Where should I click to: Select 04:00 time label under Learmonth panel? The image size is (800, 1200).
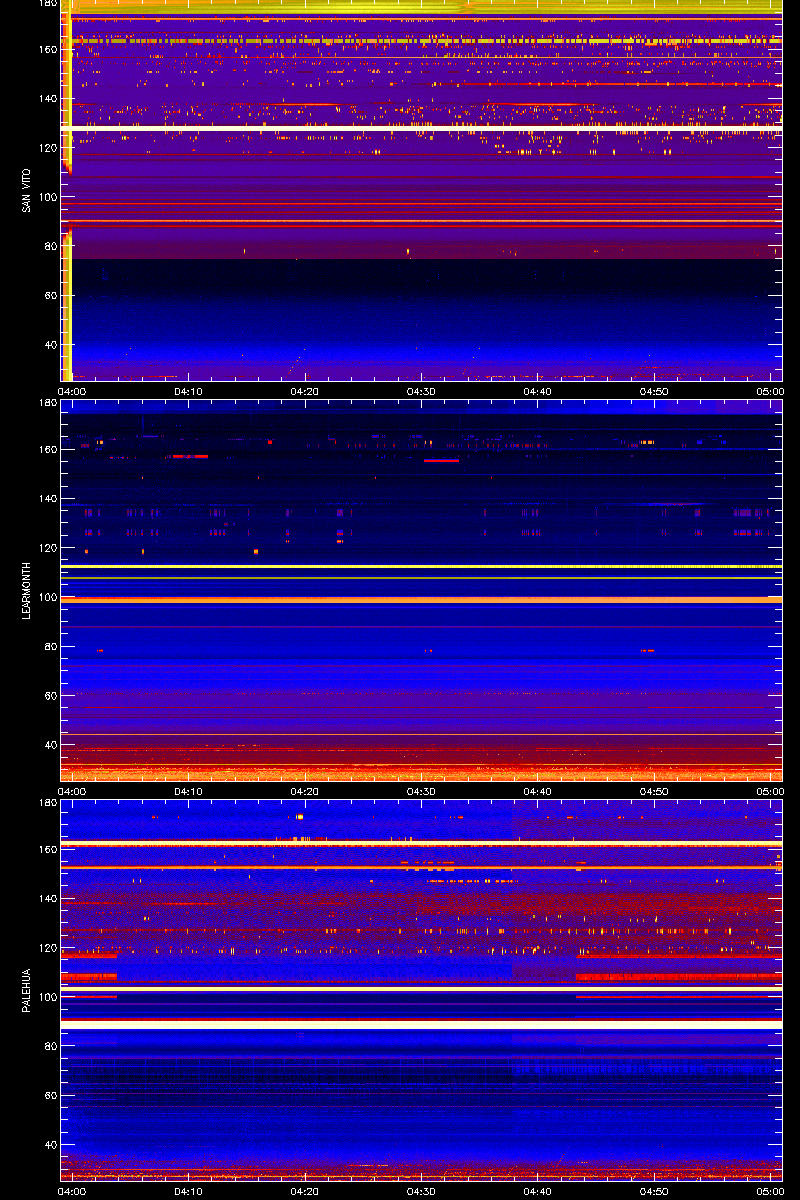(73, 791)
